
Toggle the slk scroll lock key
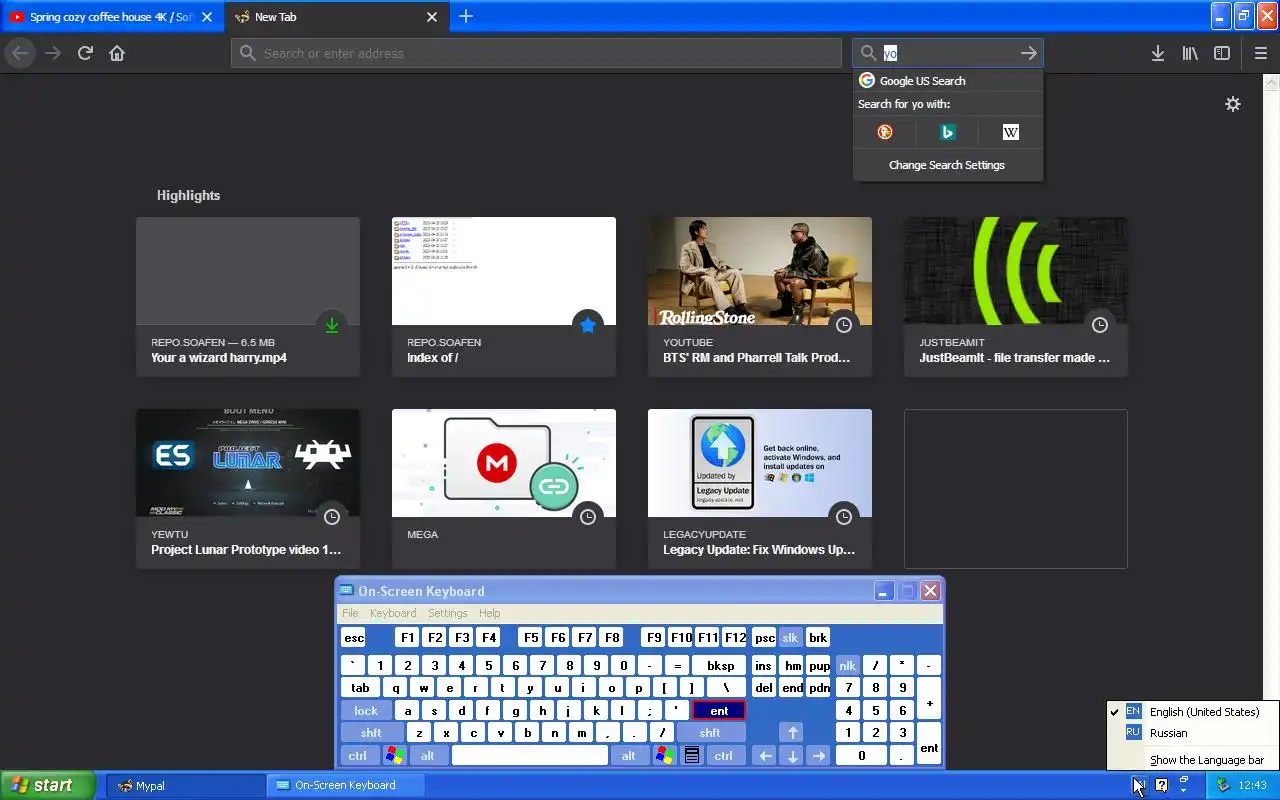pyautogui.click(x=790, y=638)
